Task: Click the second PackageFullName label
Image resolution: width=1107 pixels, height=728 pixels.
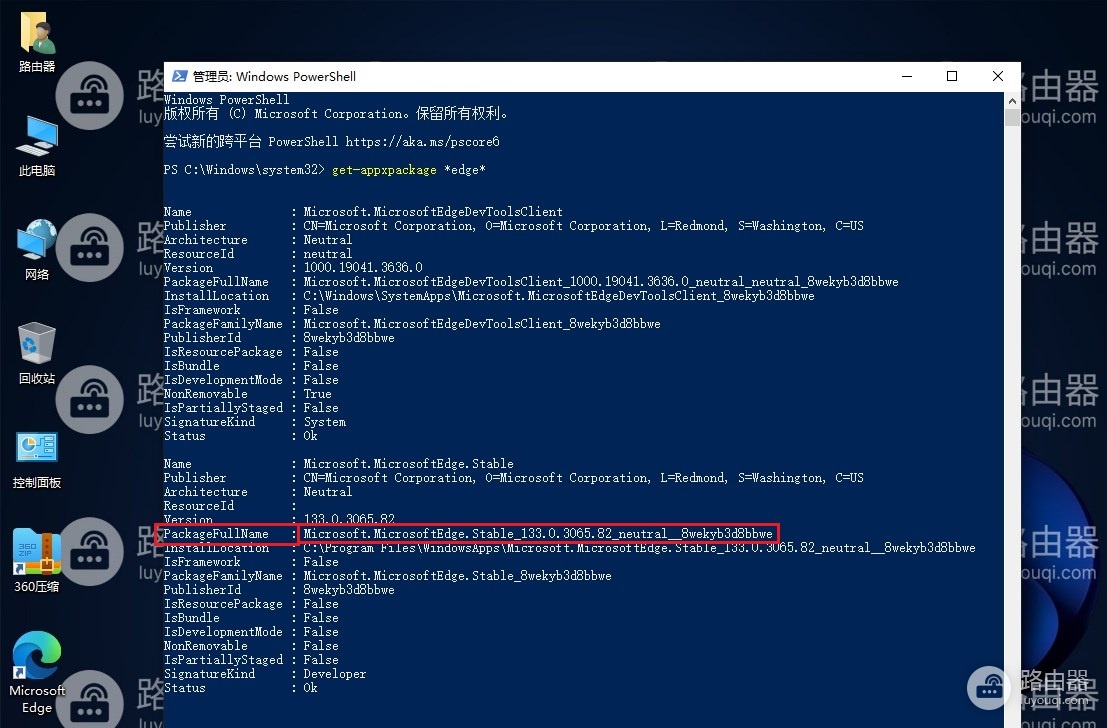Action: [216, 534]
